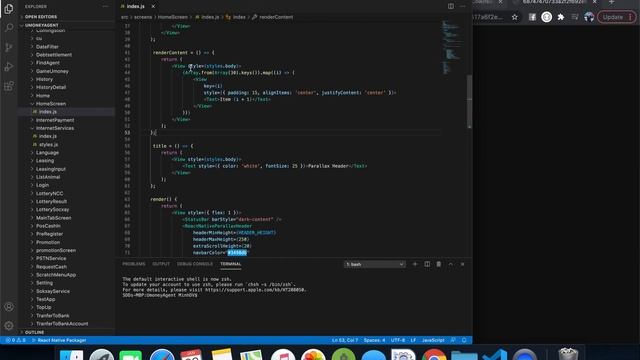This screenshot has width=640, height=360.
Task: Expand the OPEN EDITORS section
Action: click(41, 17)
